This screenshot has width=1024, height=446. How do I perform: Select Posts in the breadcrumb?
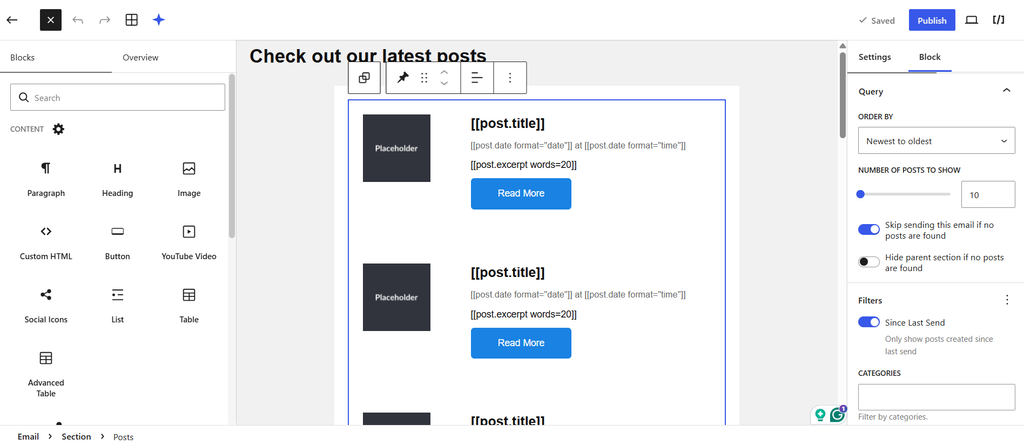click(123, 436)
